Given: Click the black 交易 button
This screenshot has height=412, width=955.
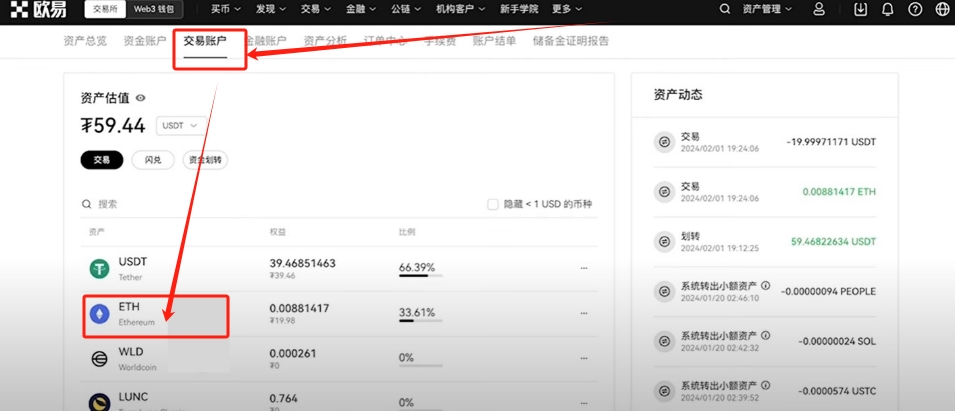Looking at the screenshot, I should (102, 160).
